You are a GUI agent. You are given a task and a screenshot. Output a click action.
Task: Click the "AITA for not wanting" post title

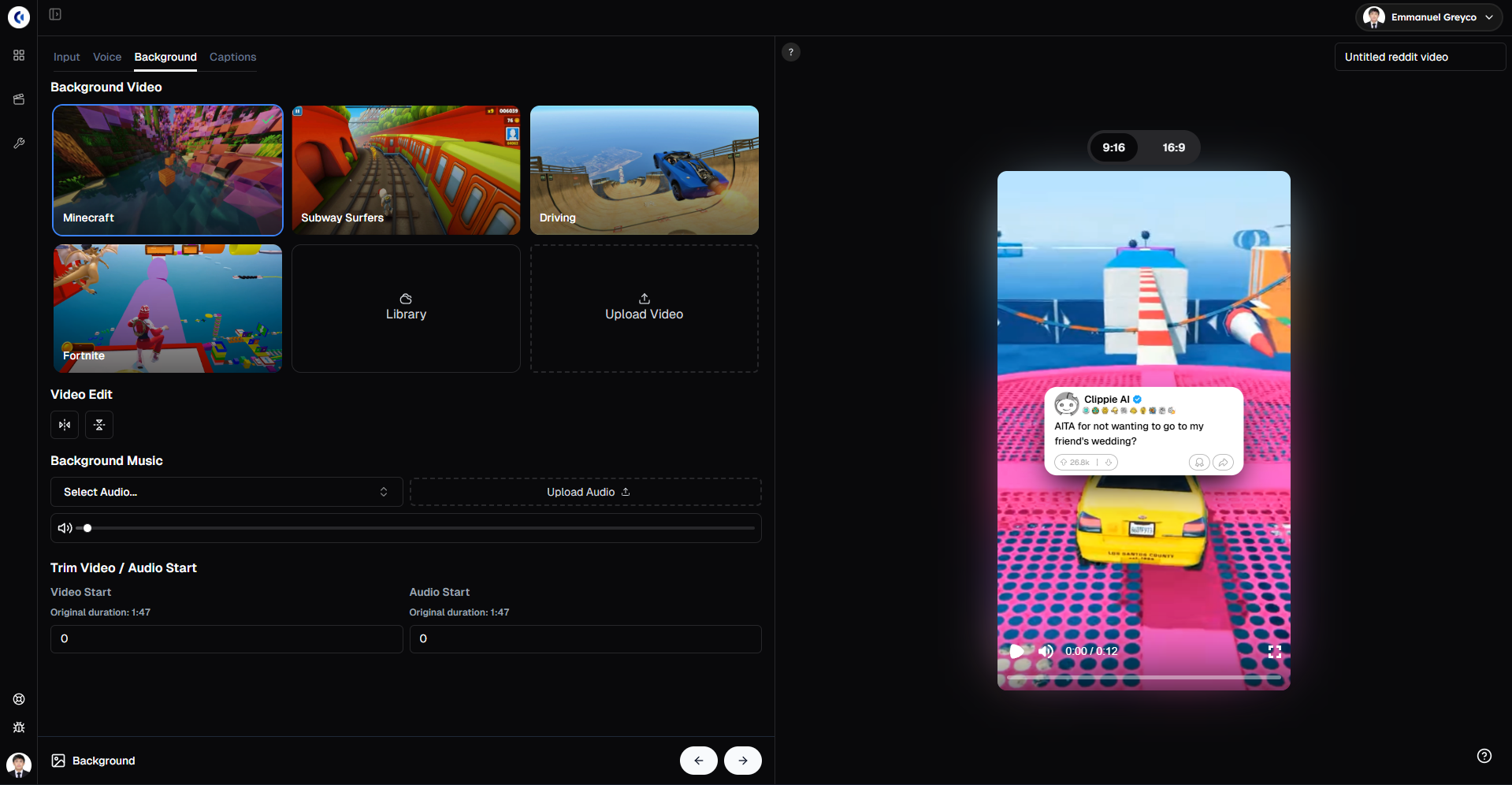click(1129, 433)
